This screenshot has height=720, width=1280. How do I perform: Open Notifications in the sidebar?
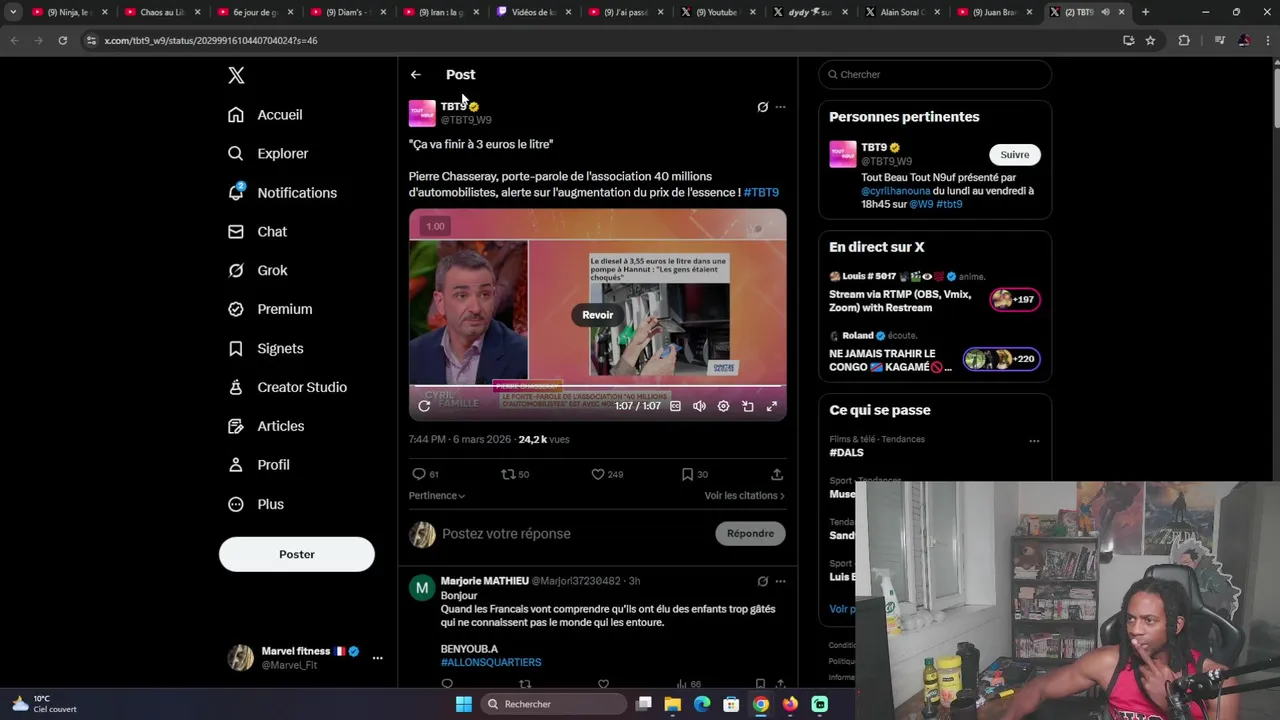282,193
